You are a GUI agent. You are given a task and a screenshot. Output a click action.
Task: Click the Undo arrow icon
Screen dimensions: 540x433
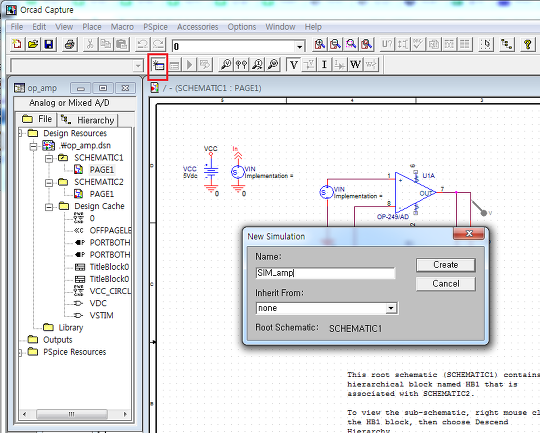[142, 44]
